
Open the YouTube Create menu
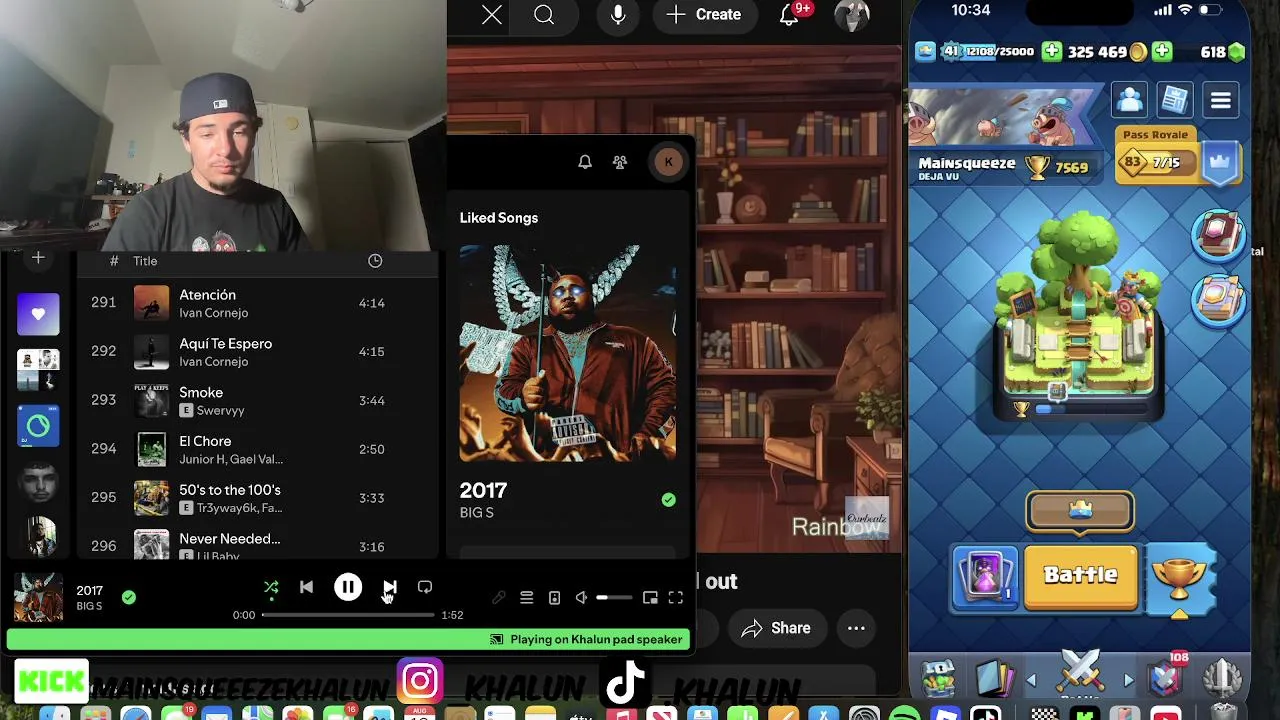[x=704, y=14]
